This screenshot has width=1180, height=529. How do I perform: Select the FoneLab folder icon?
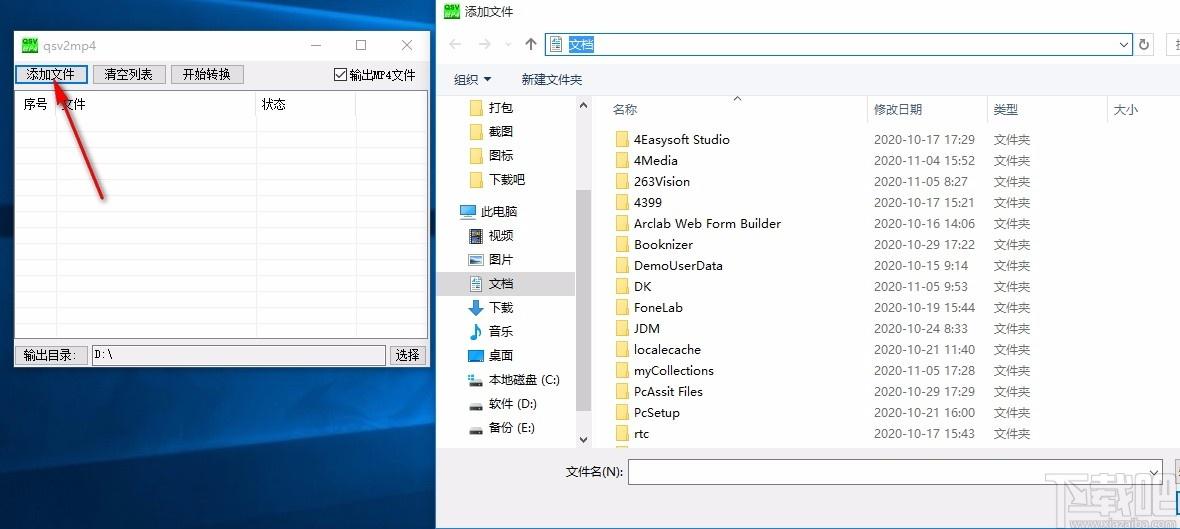622,308
